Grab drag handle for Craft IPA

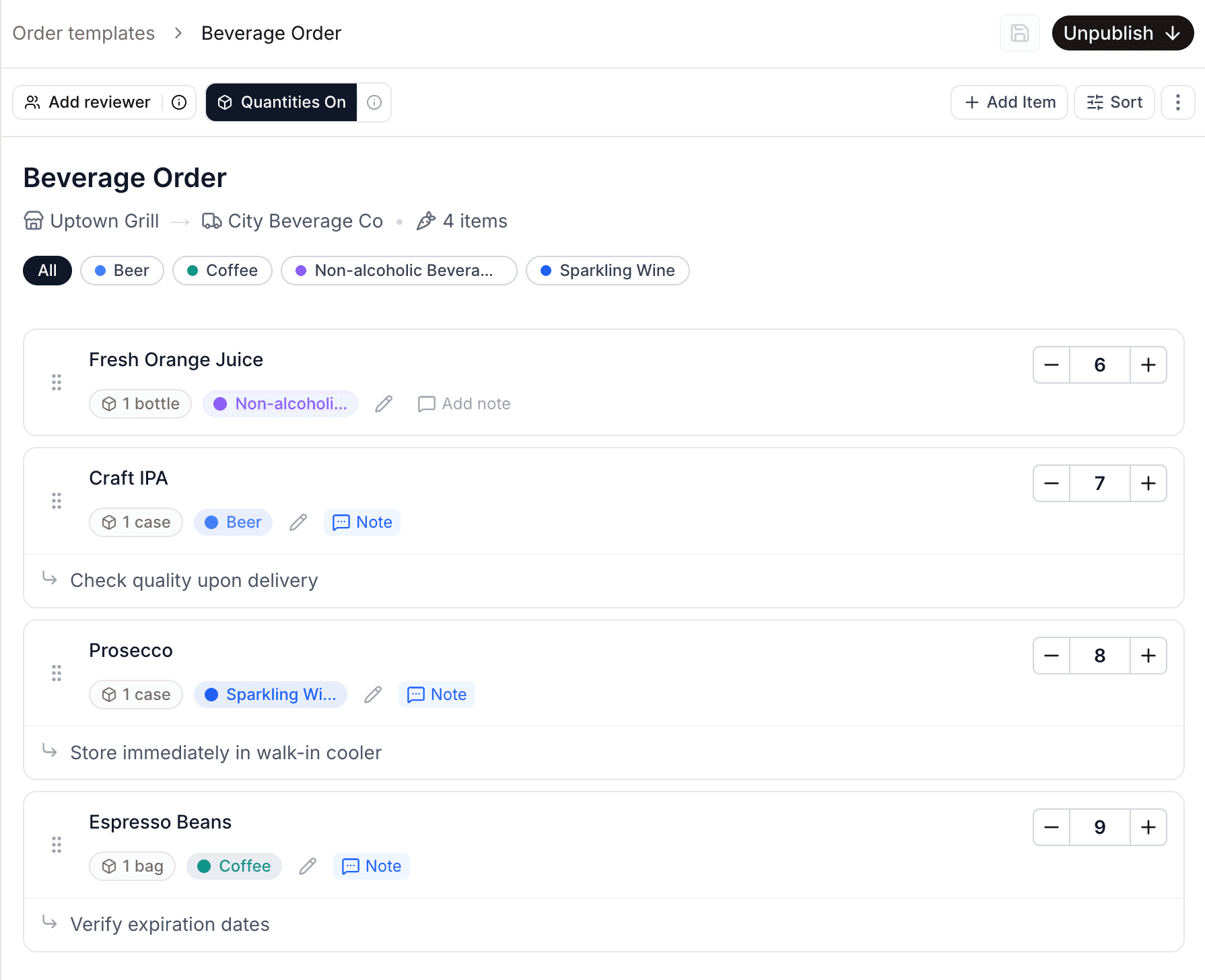(57, 501)
